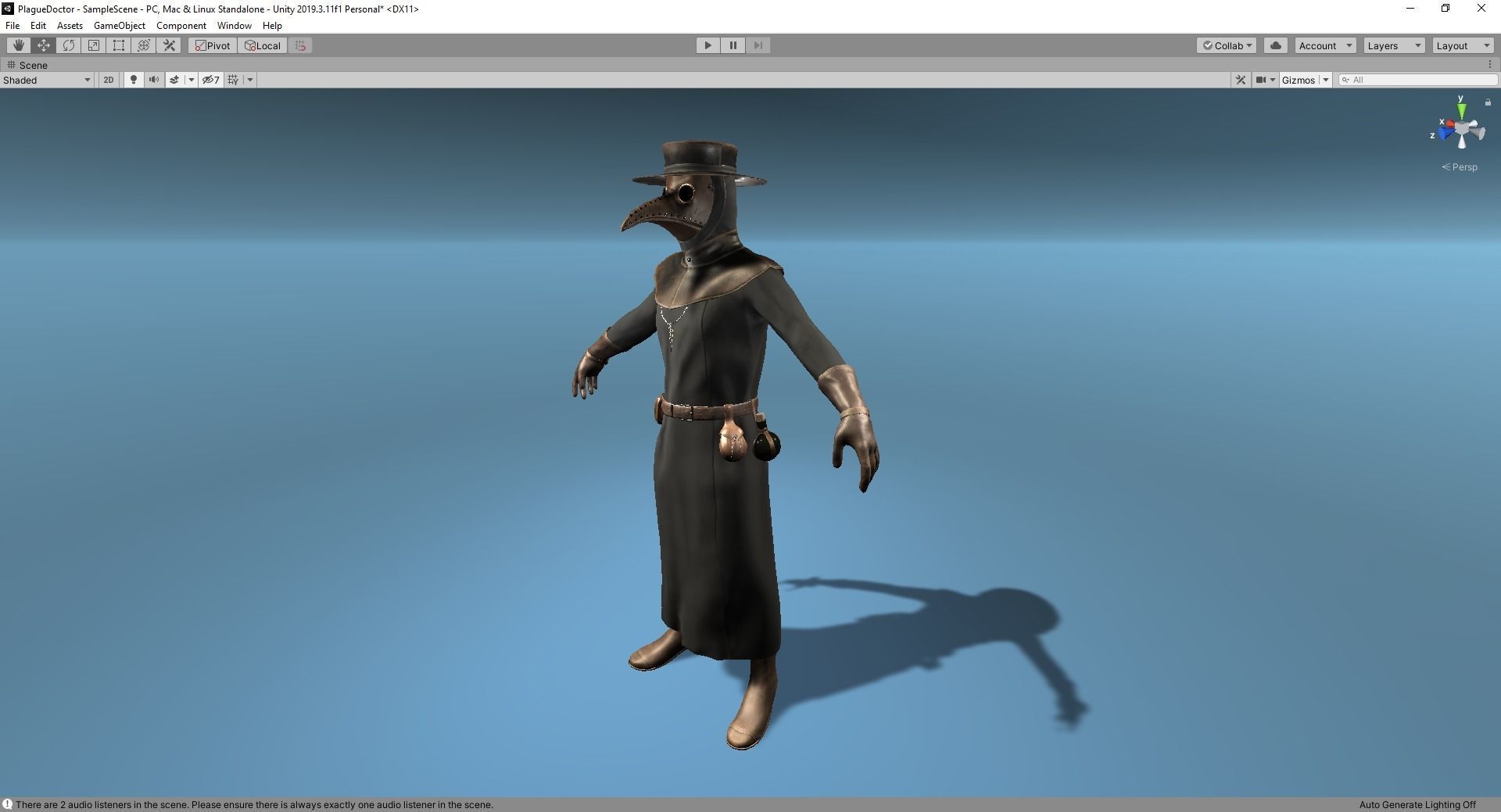This screenshot has width=1501, height=812.
Task: Open Window menu
Action: pyautogui.click(x=235, y=26)
